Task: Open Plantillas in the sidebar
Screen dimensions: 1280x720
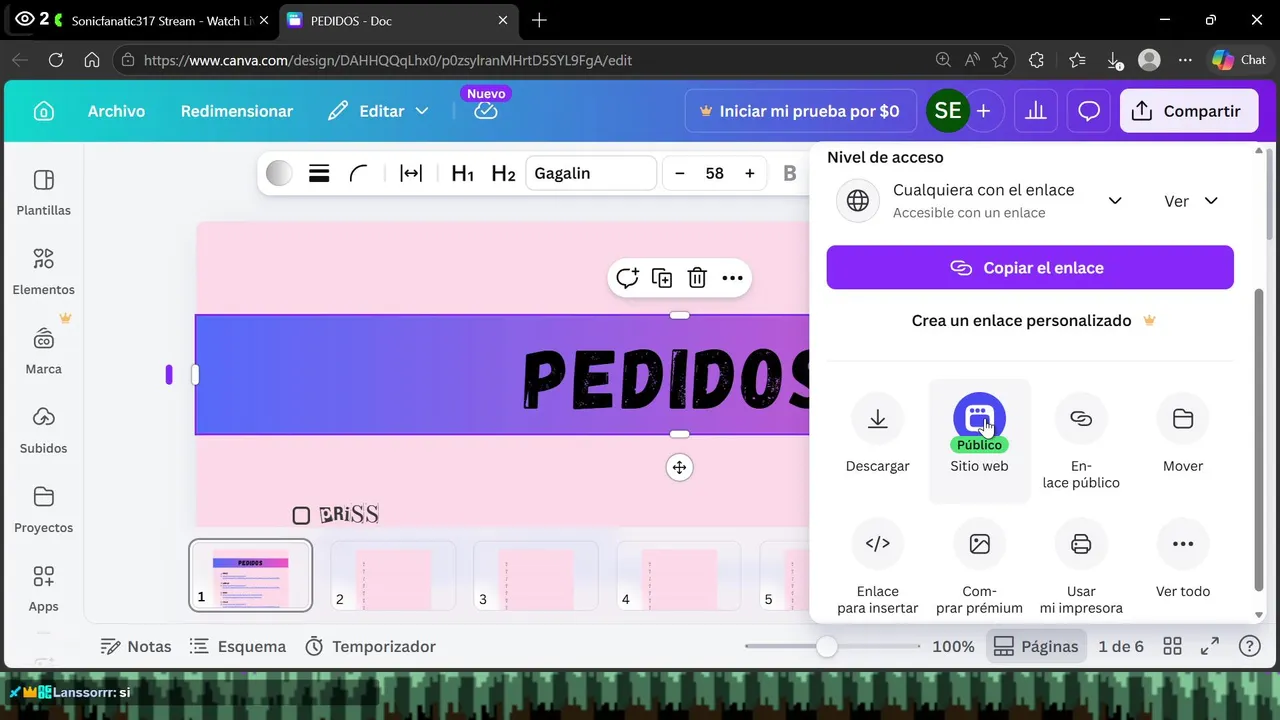Action: point(44,192)
